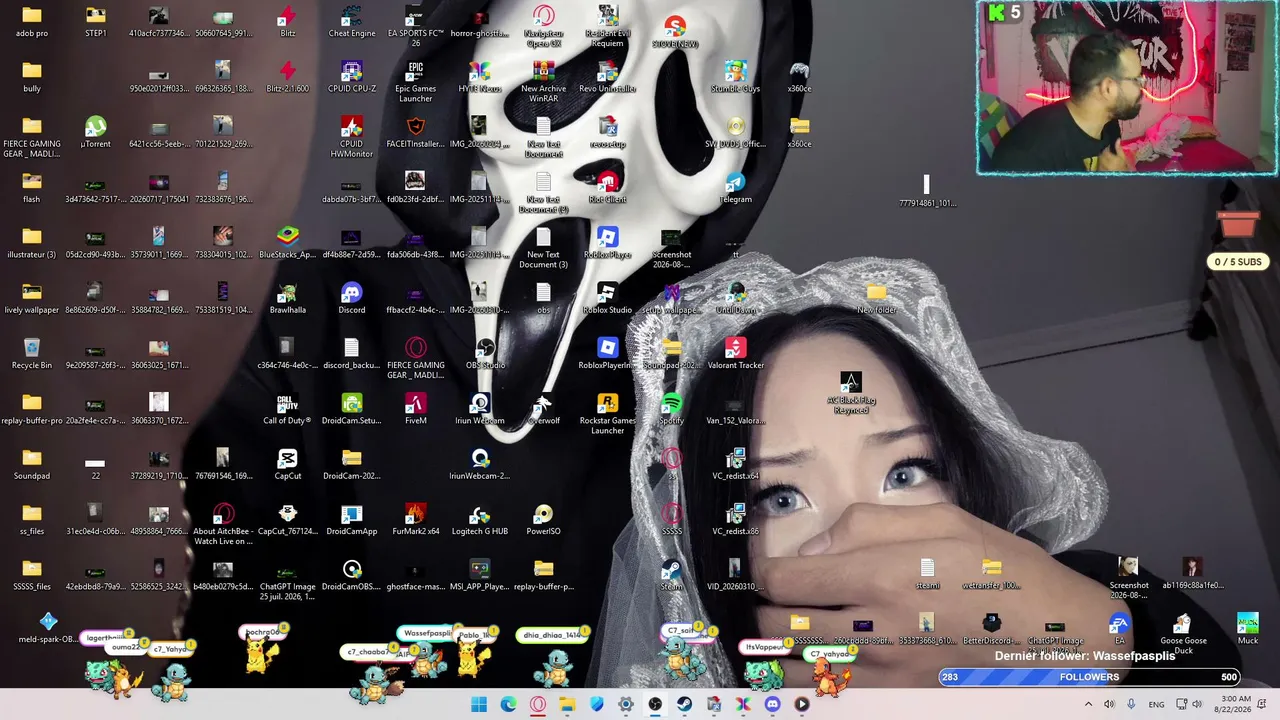Image resolution: width=1280 pixels, height=720 pixels.
Task: Select the PowerISO desktop icon
Action: click(x=544, y=519)
